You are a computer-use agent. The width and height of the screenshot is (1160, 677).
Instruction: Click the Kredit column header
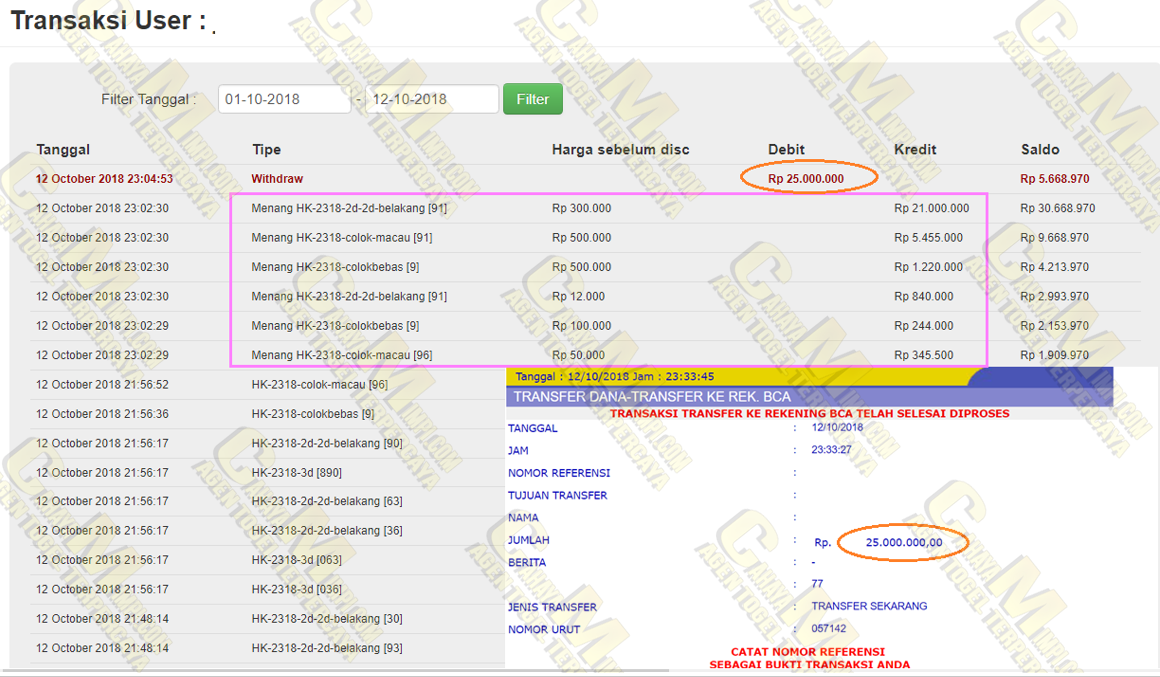tap(915, 149)
